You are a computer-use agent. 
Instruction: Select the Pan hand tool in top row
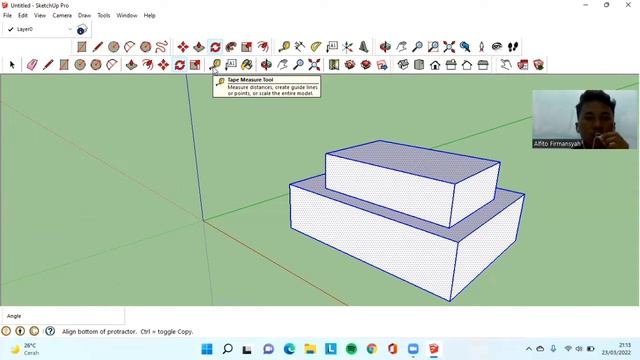pyautogui.click(x=401, y=47)
